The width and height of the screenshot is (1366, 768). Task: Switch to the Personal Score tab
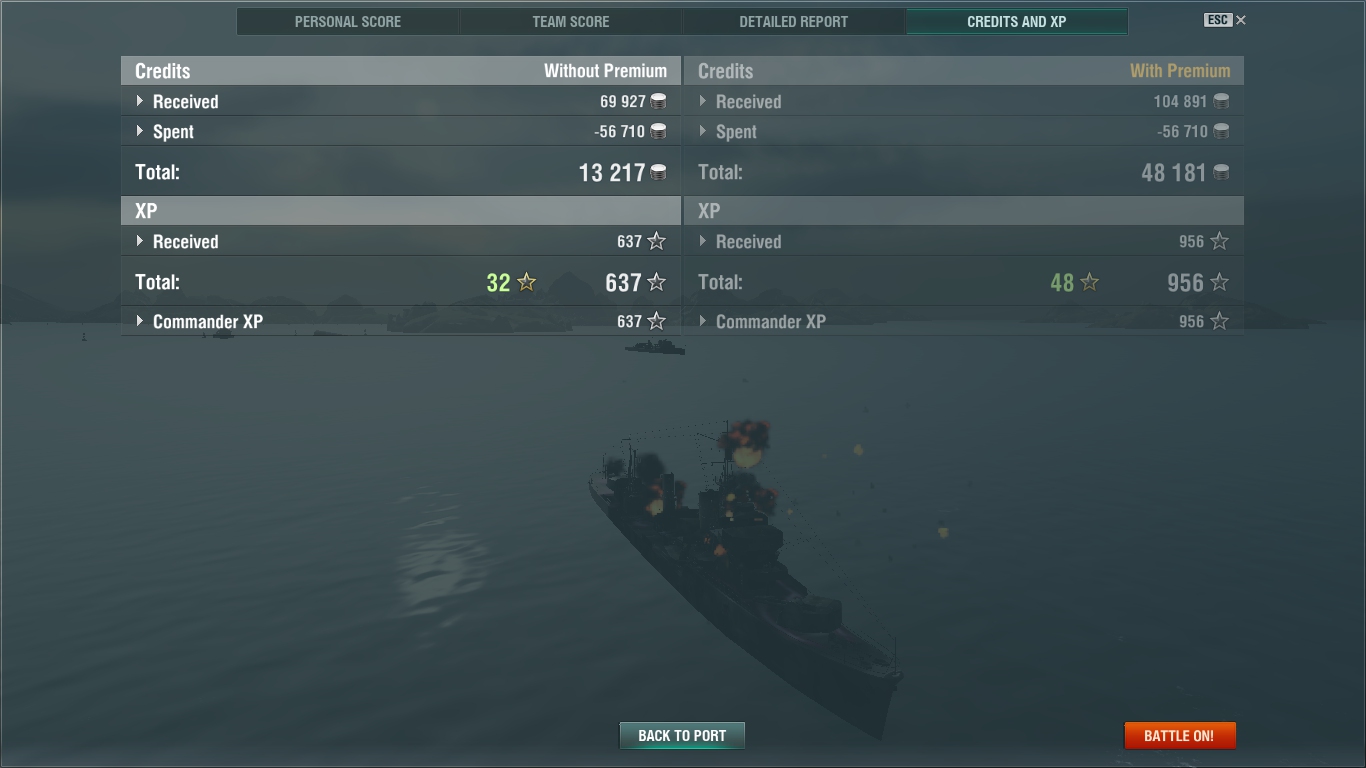click(348, 22)
